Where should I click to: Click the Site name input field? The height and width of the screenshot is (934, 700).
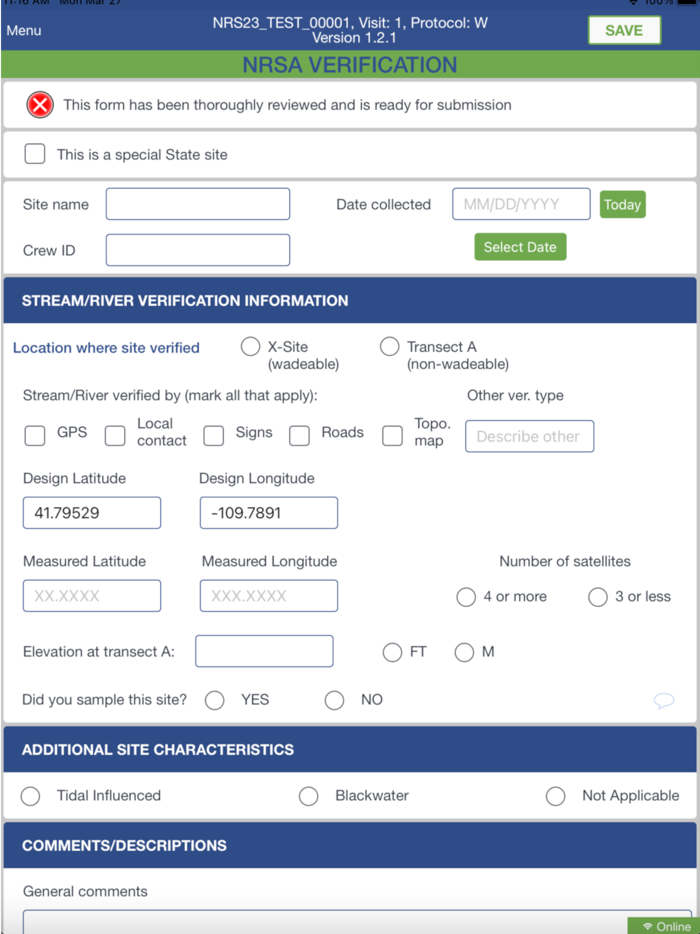[198, 204]
